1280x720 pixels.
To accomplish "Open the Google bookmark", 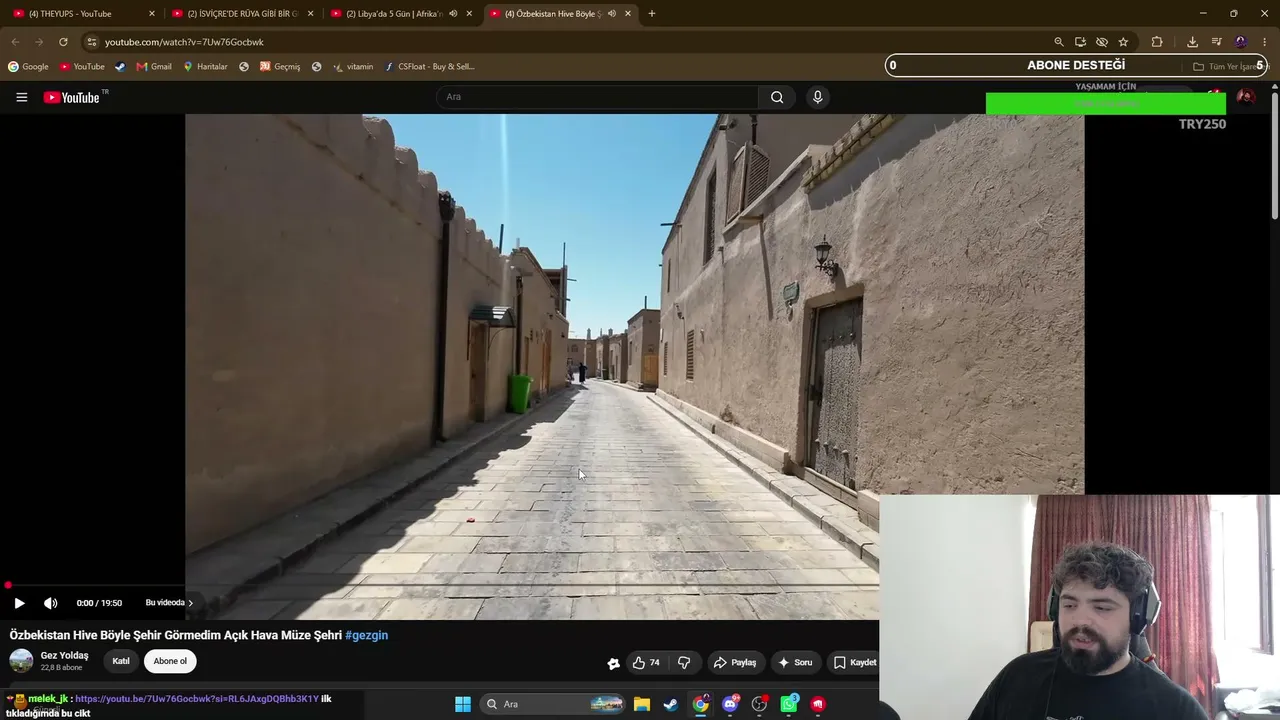I will (28, 67).
